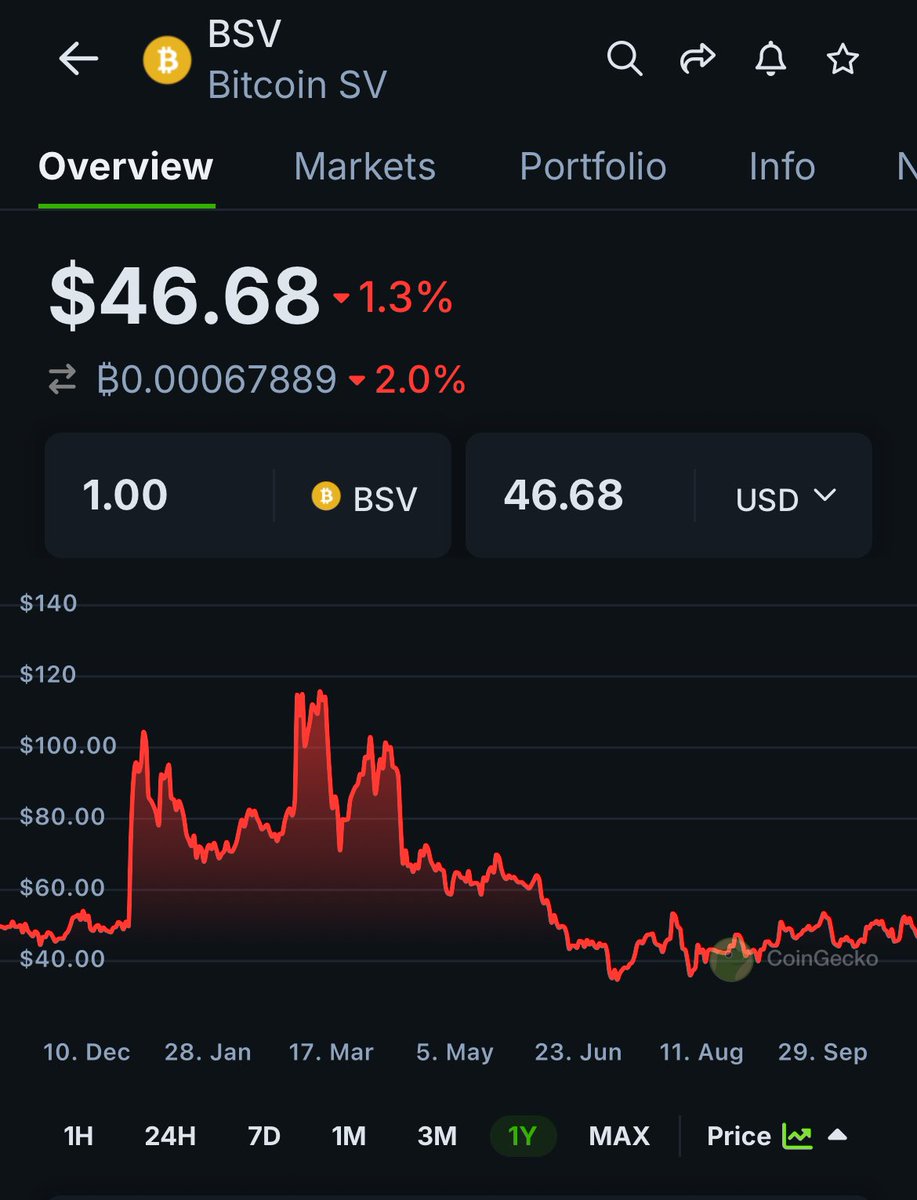Open the Info tab
This screenshot has width=917, height=1200.
(x=782, y=166)
